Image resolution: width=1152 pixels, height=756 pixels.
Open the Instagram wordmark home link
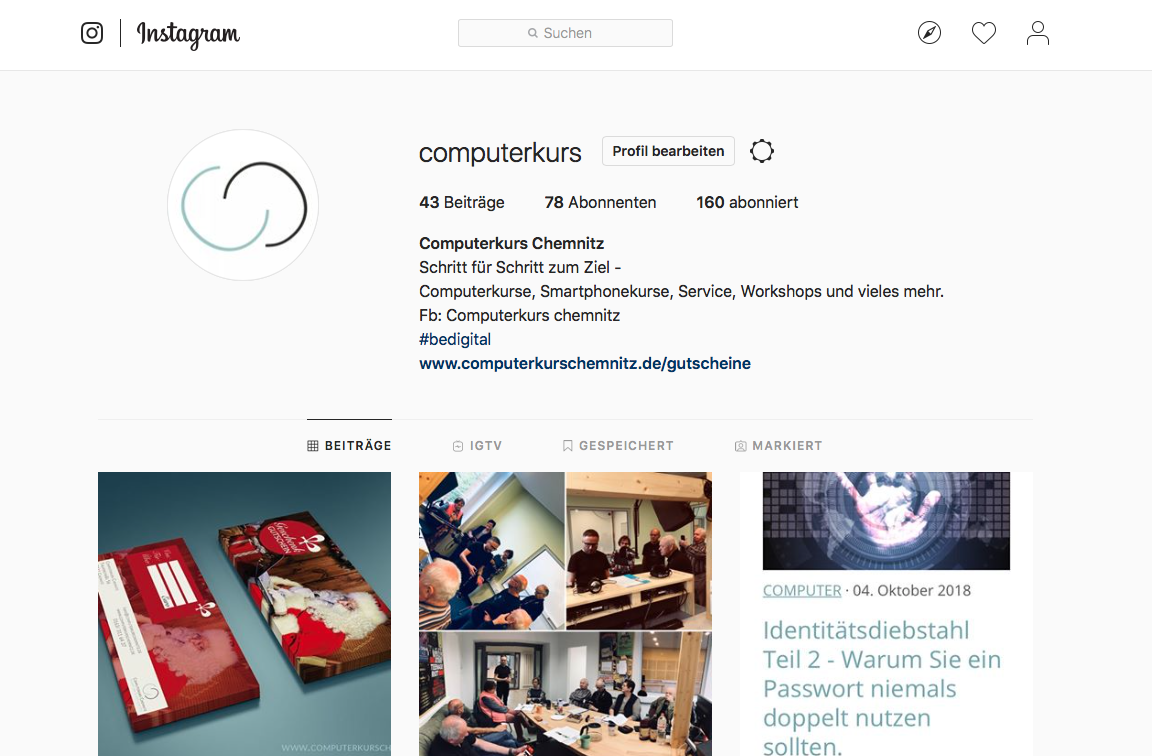188,35
